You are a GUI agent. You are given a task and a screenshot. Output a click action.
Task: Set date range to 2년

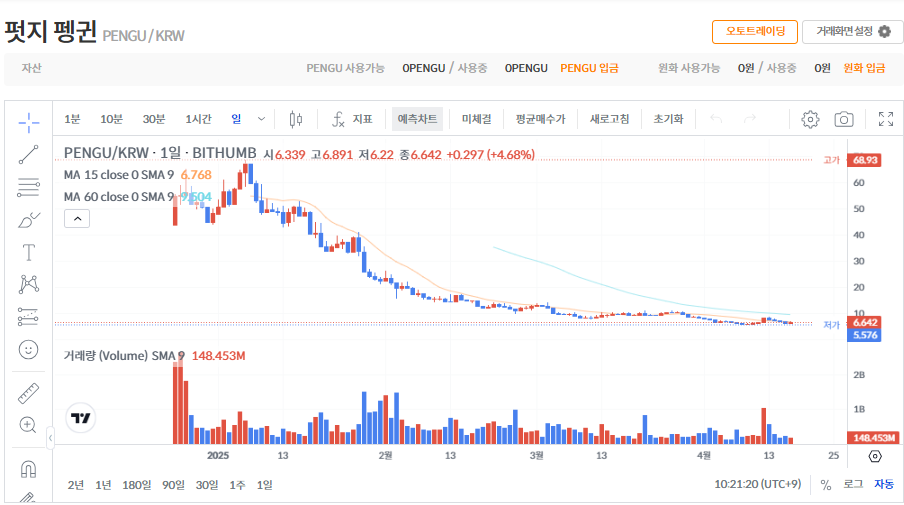coord(76,485)
